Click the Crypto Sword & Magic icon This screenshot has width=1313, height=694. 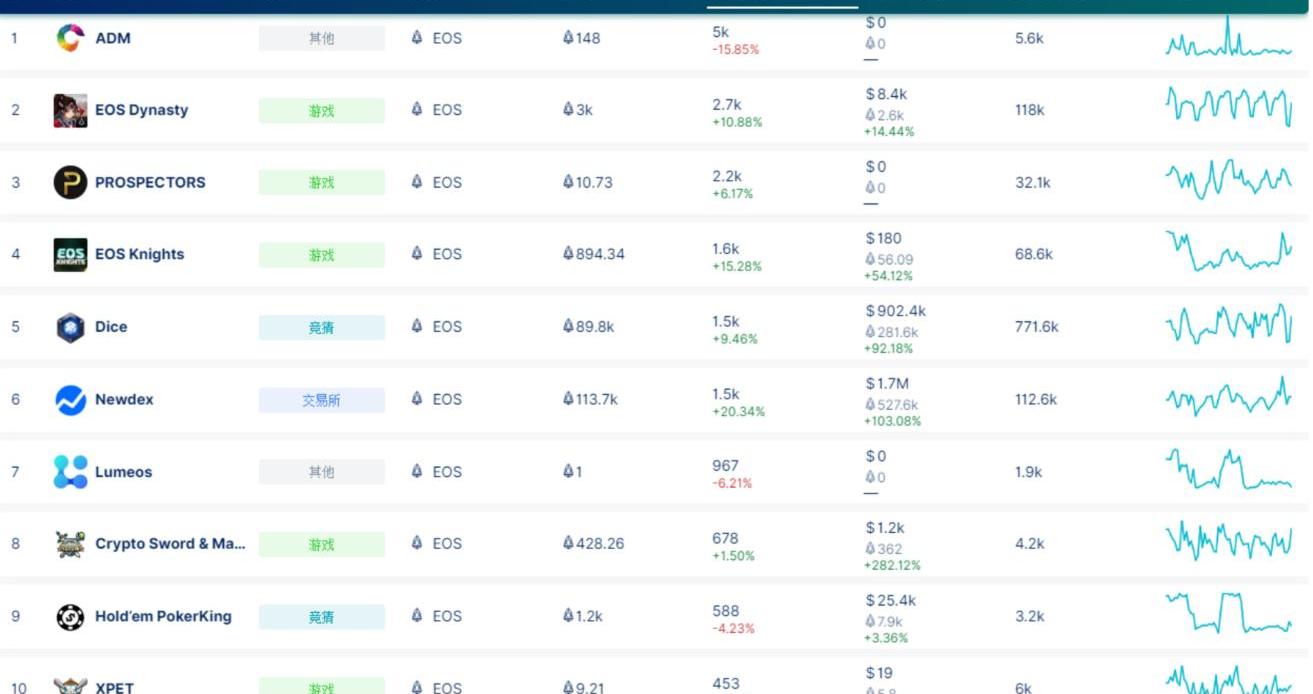[x=70, y=545]
